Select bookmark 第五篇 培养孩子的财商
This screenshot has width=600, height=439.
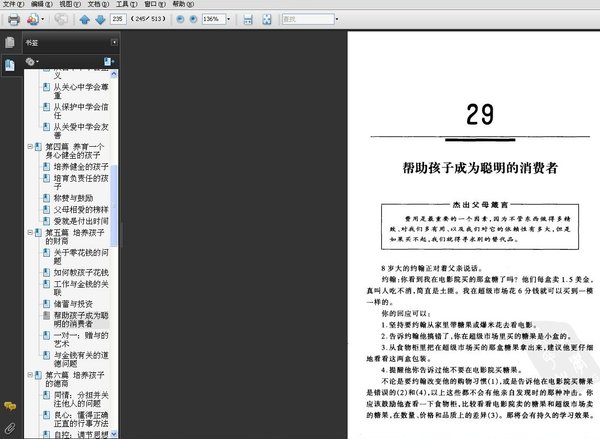pos(75,237)
